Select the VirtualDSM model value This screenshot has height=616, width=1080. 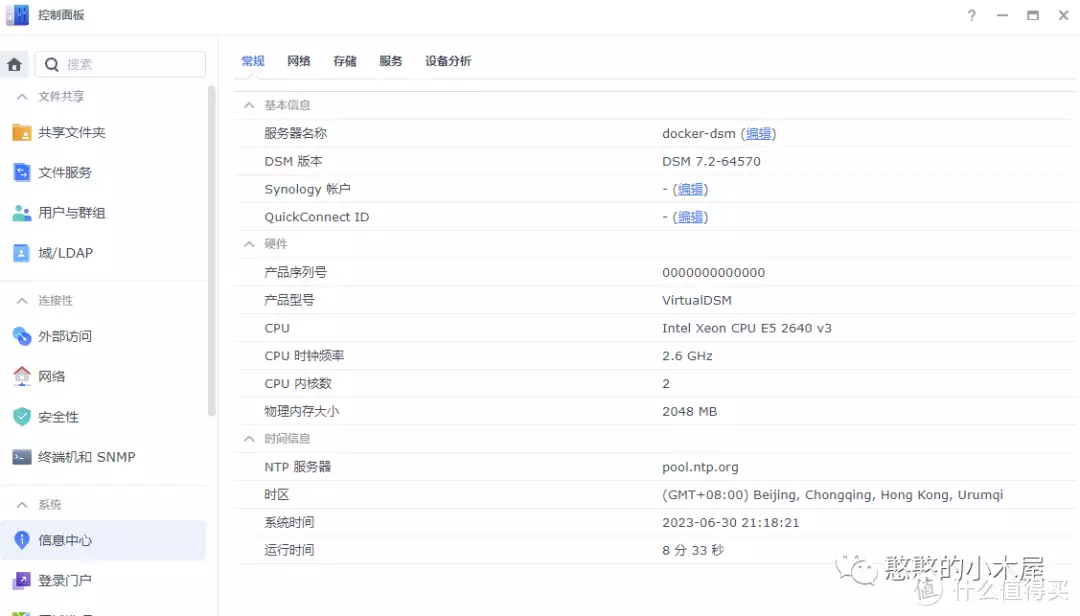pyautogui.click(x=697, y=300)
